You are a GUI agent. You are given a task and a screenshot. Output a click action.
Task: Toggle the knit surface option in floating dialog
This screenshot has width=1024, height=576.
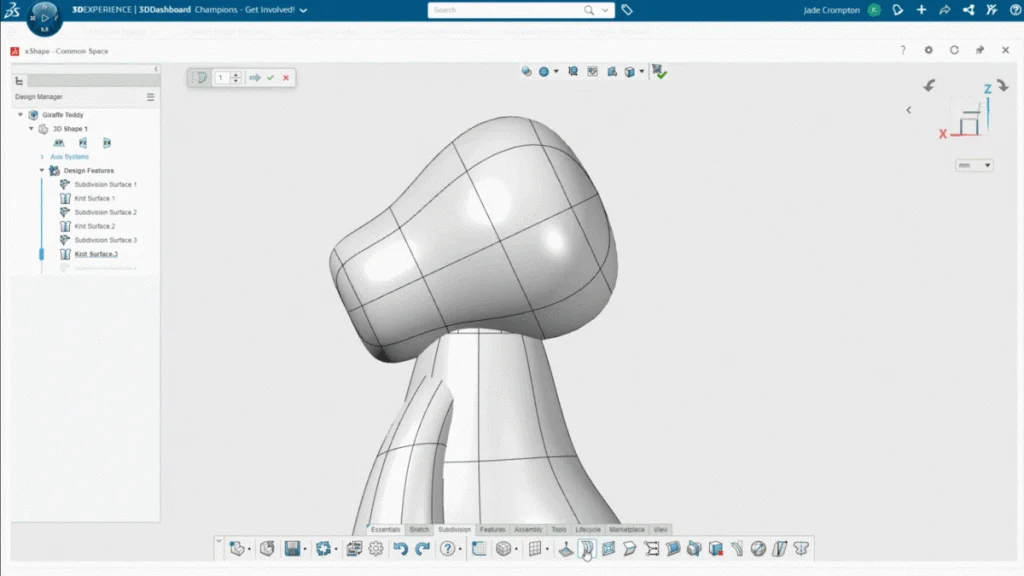point(201,77)
